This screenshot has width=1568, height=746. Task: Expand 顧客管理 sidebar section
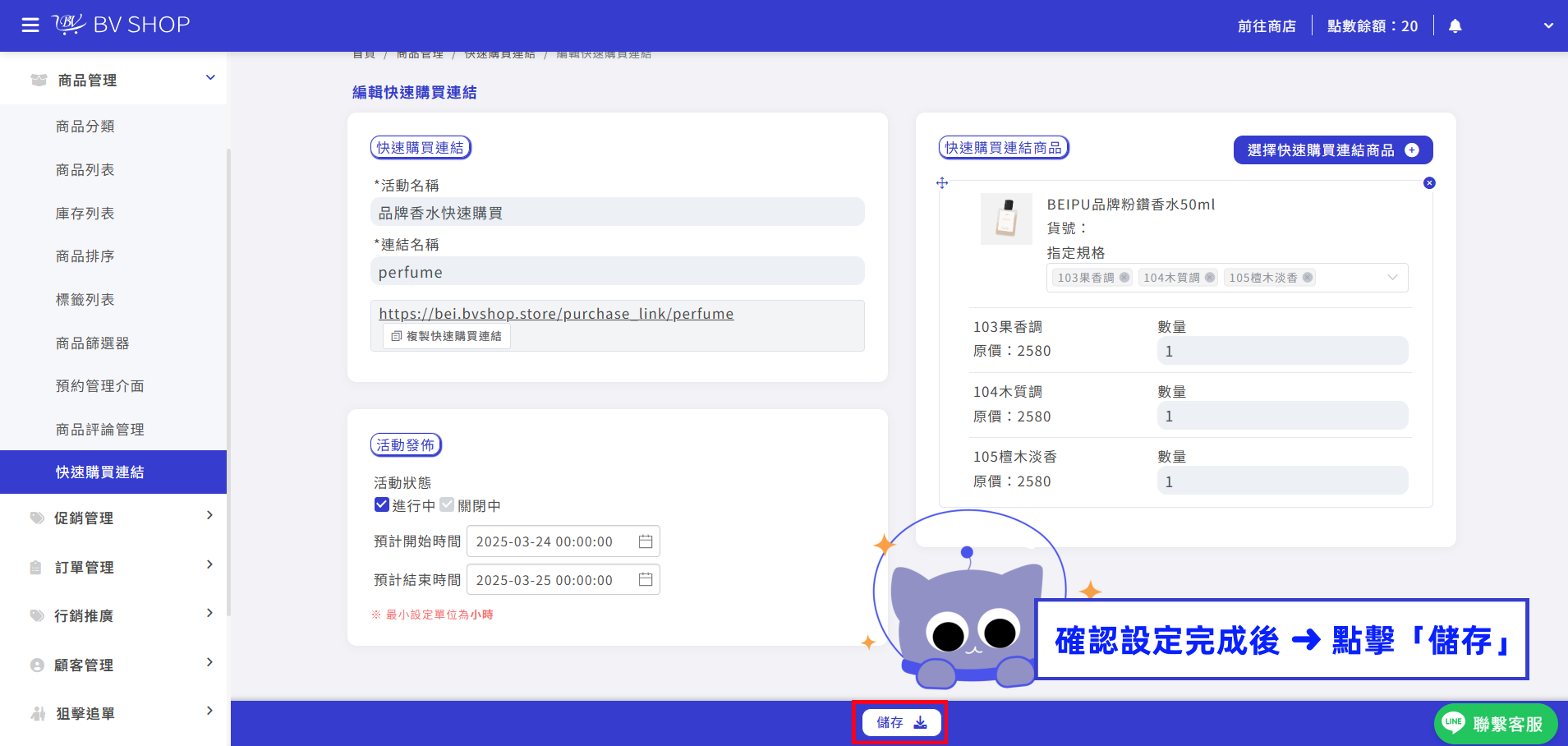click(113, 665)
